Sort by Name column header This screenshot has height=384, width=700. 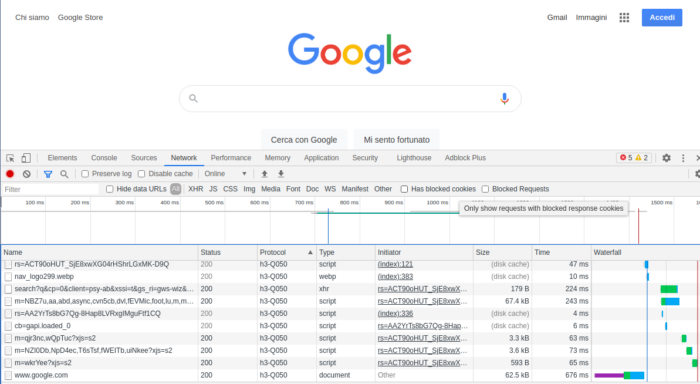click(x=100, y=252)
